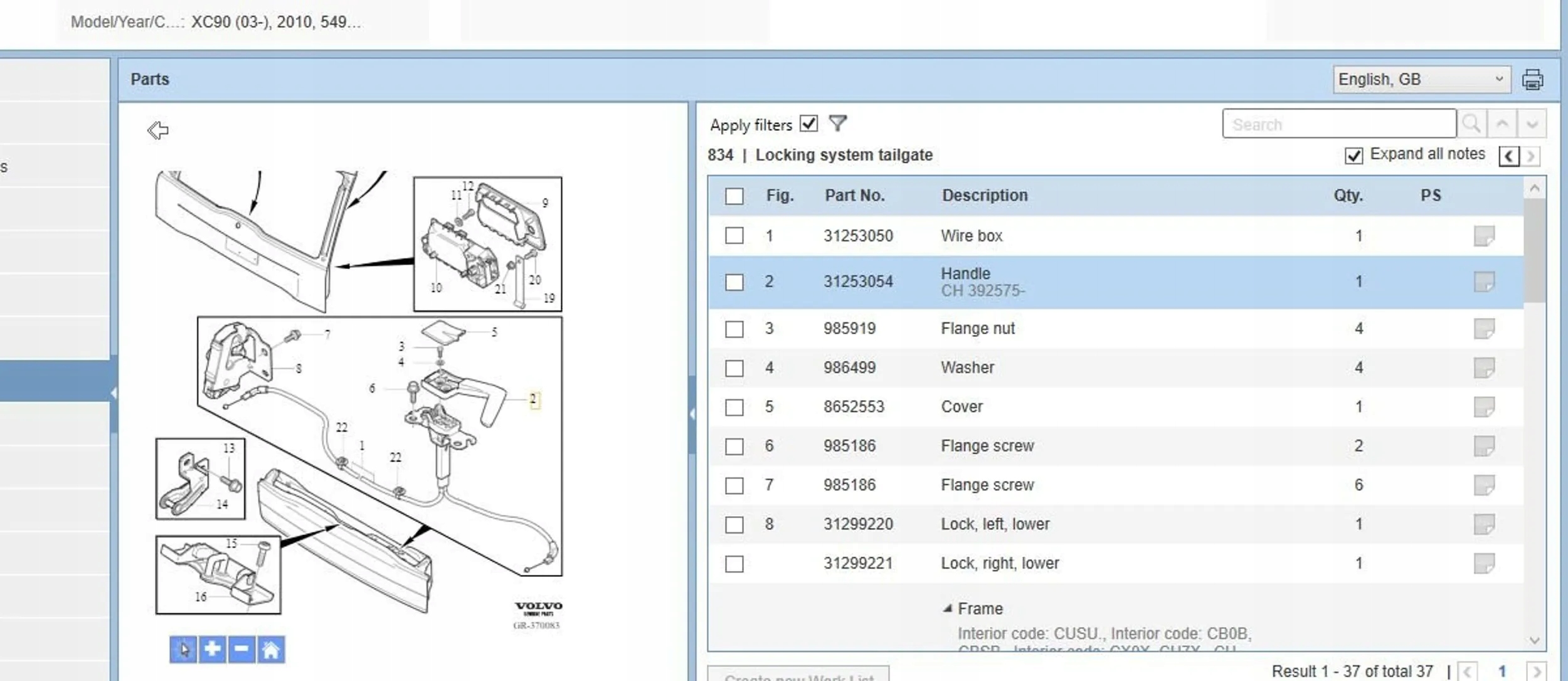Click the search magnifier icon
Viewport: 1568px width, 681px height.
click(x=1471, y=124)
